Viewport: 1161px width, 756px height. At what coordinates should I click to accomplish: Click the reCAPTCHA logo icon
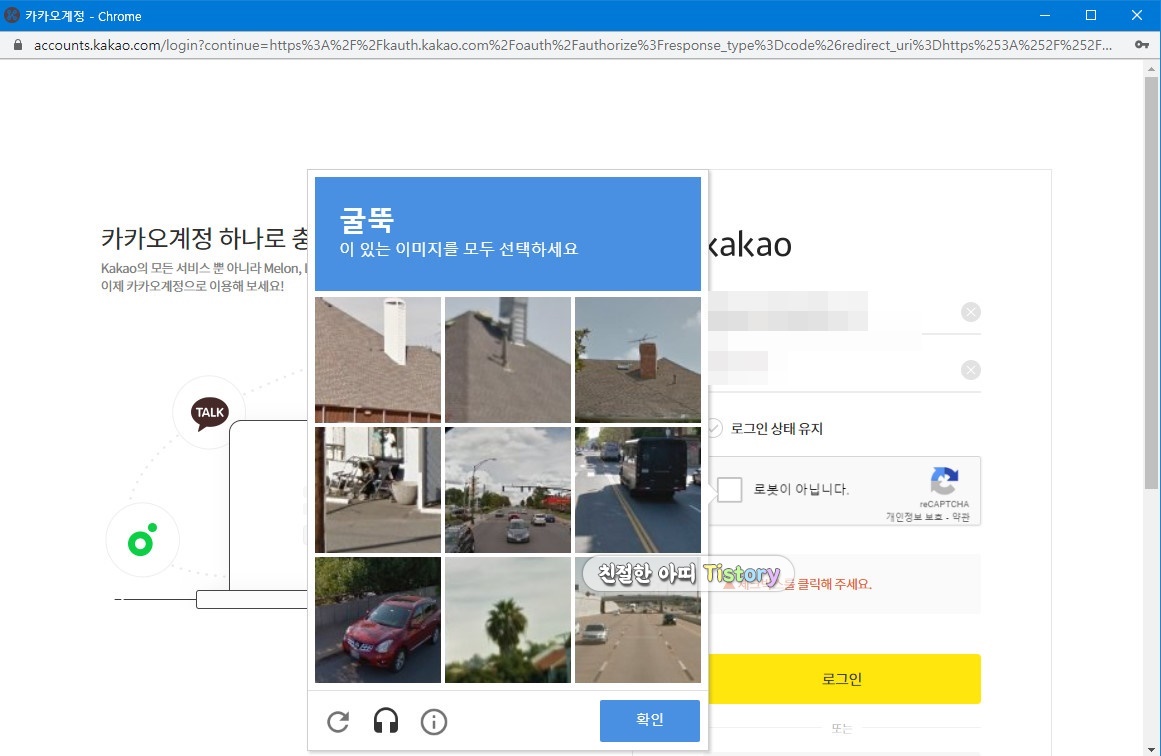(944, 481)
